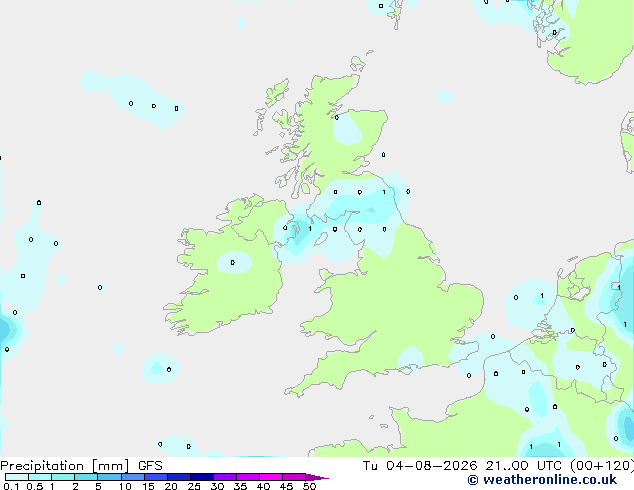The image size is (634, 490).
Task: Click the 30–35 mm purple legend box
Action: pos(224,477)
